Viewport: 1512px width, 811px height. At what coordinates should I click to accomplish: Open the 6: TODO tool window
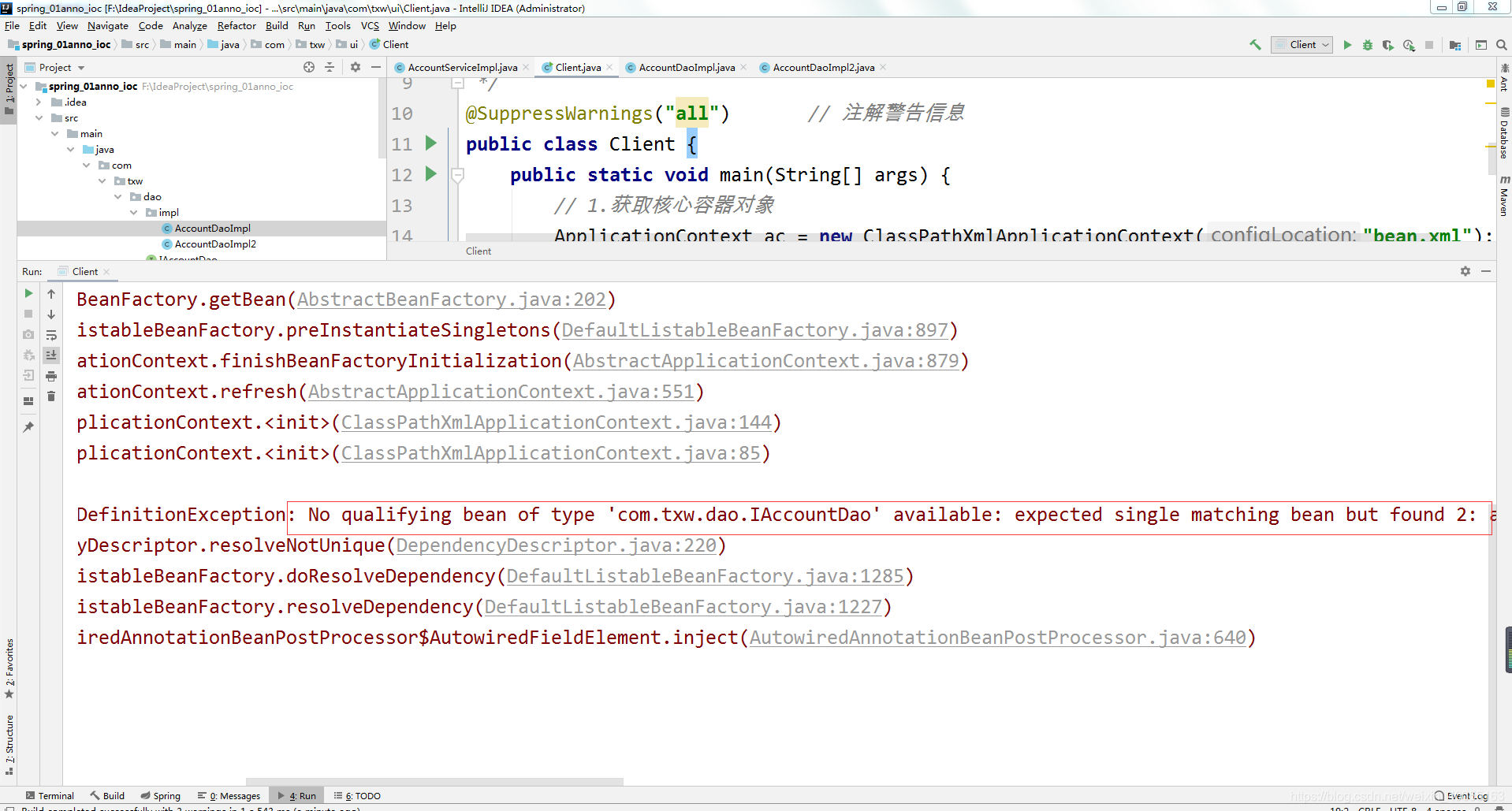tap(357, 796)
